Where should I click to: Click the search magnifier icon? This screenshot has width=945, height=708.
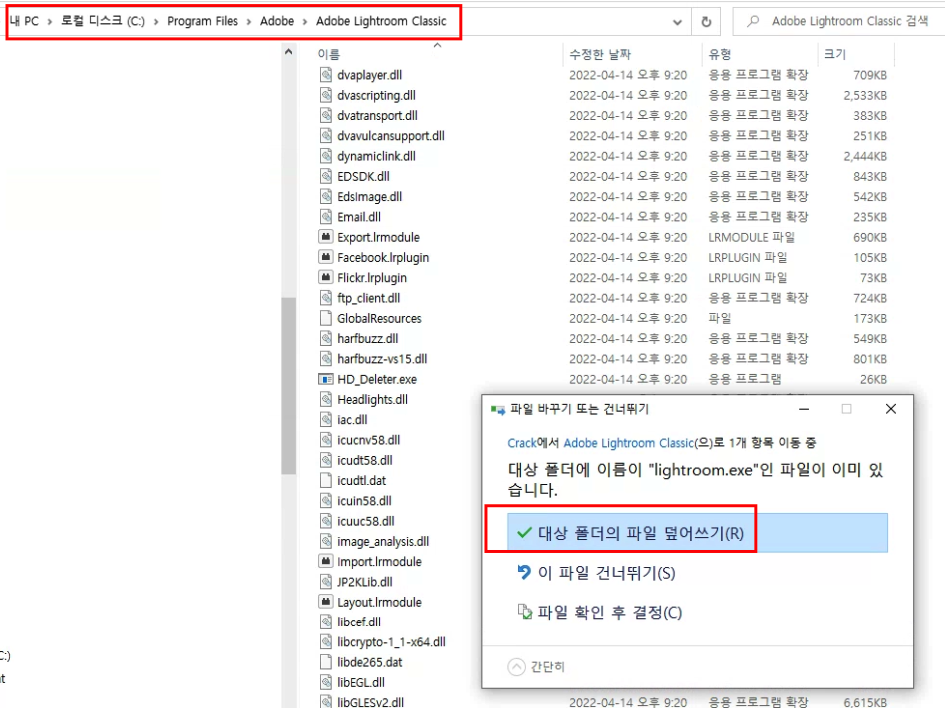tap(753, 21)
